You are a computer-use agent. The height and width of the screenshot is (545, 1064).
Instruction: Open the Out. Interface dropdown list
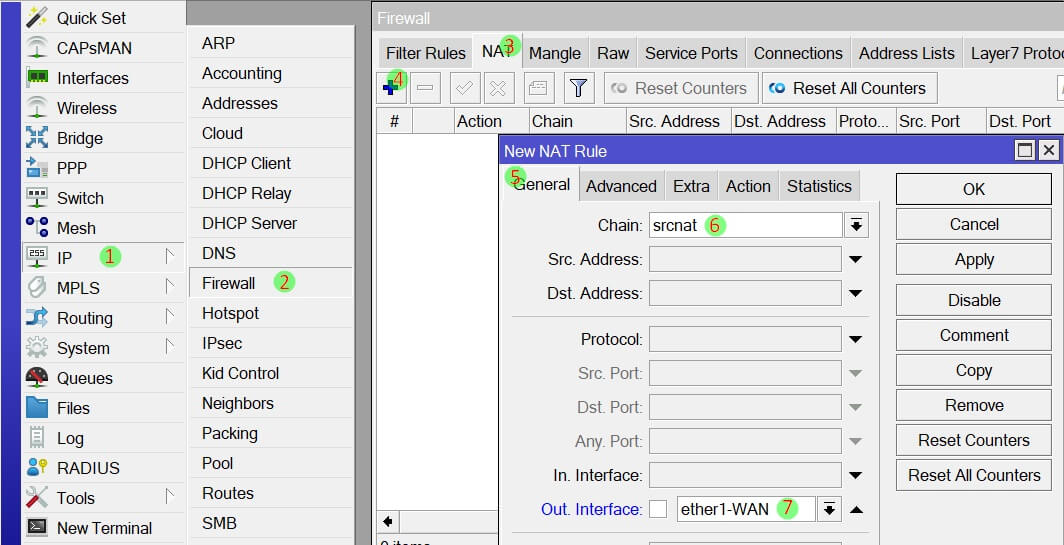829,509
